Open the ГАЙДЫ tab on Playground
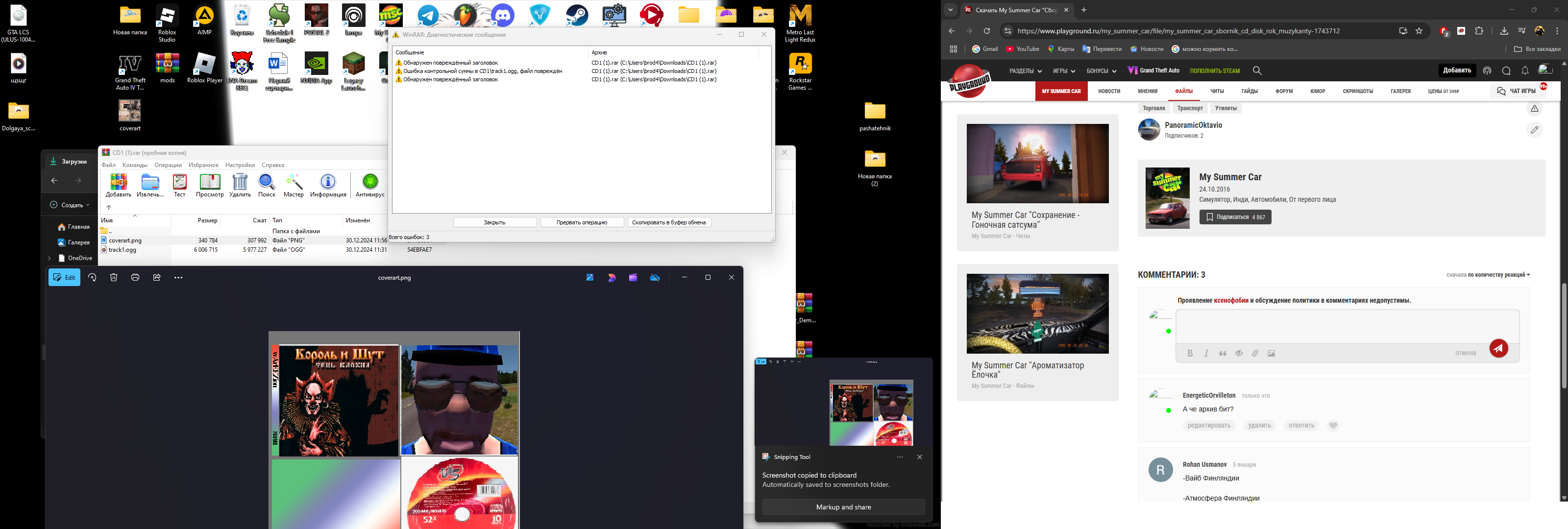1568x529 pixels. (1249, 91)
